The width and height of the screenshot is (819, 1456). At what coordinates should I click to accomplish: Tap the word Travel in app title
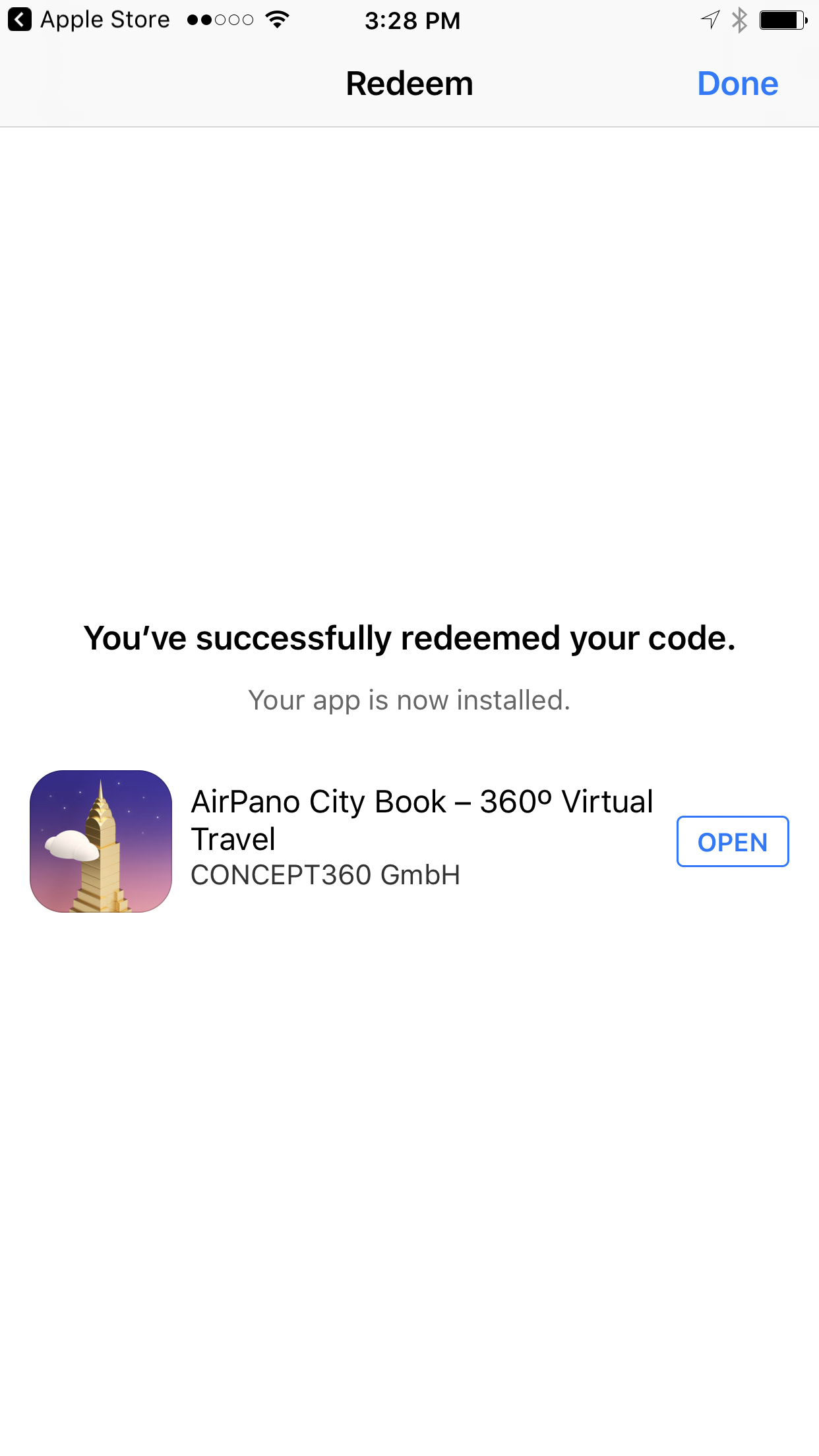tap(233, 839)
